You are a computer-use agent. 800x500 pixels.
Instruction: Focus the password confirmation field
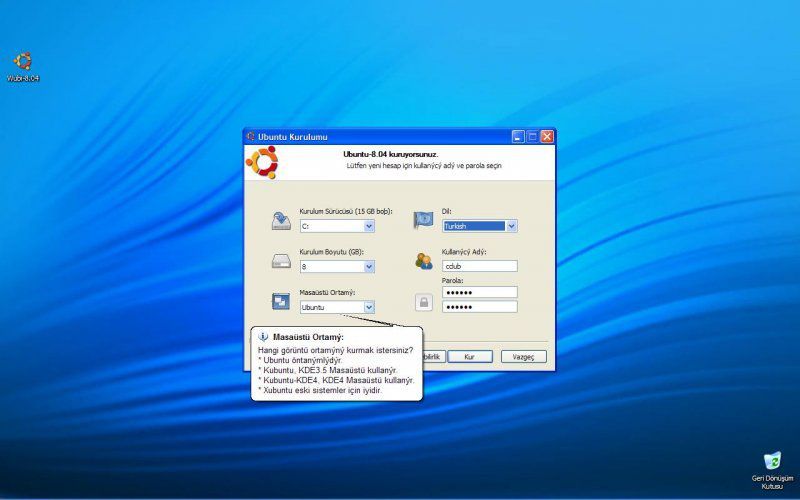tap(479, 306)
